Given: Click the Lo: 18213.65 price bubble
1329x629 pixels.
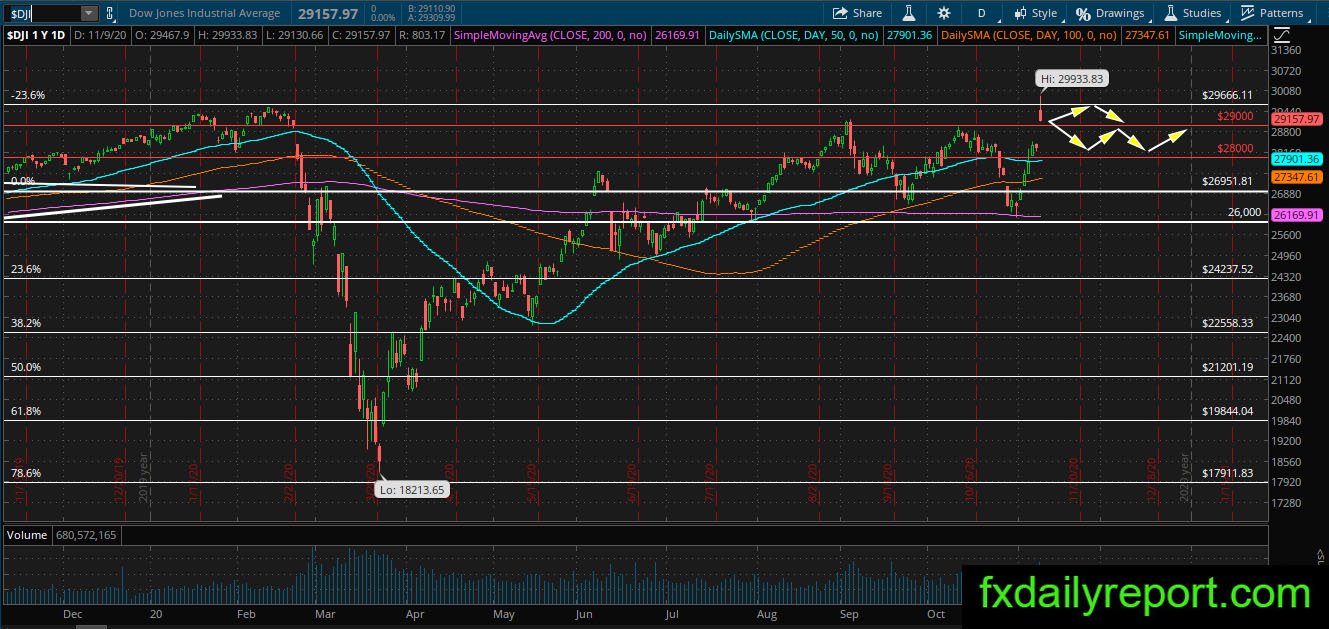Looking at the screenshot, I should click(410, 490).
